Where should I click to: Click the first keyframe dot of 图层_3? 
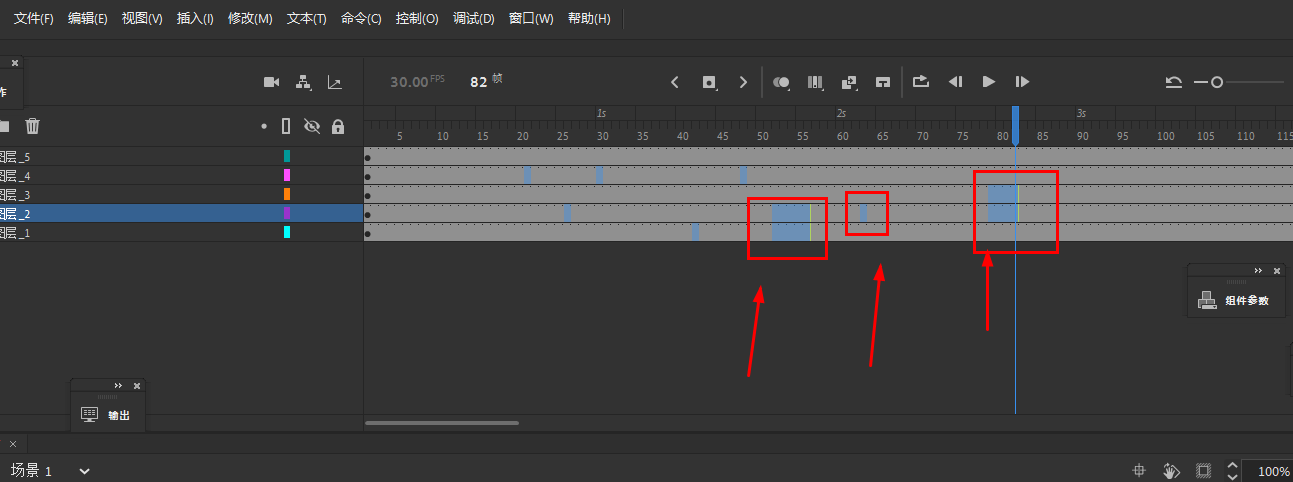click(x=368, y=196)
